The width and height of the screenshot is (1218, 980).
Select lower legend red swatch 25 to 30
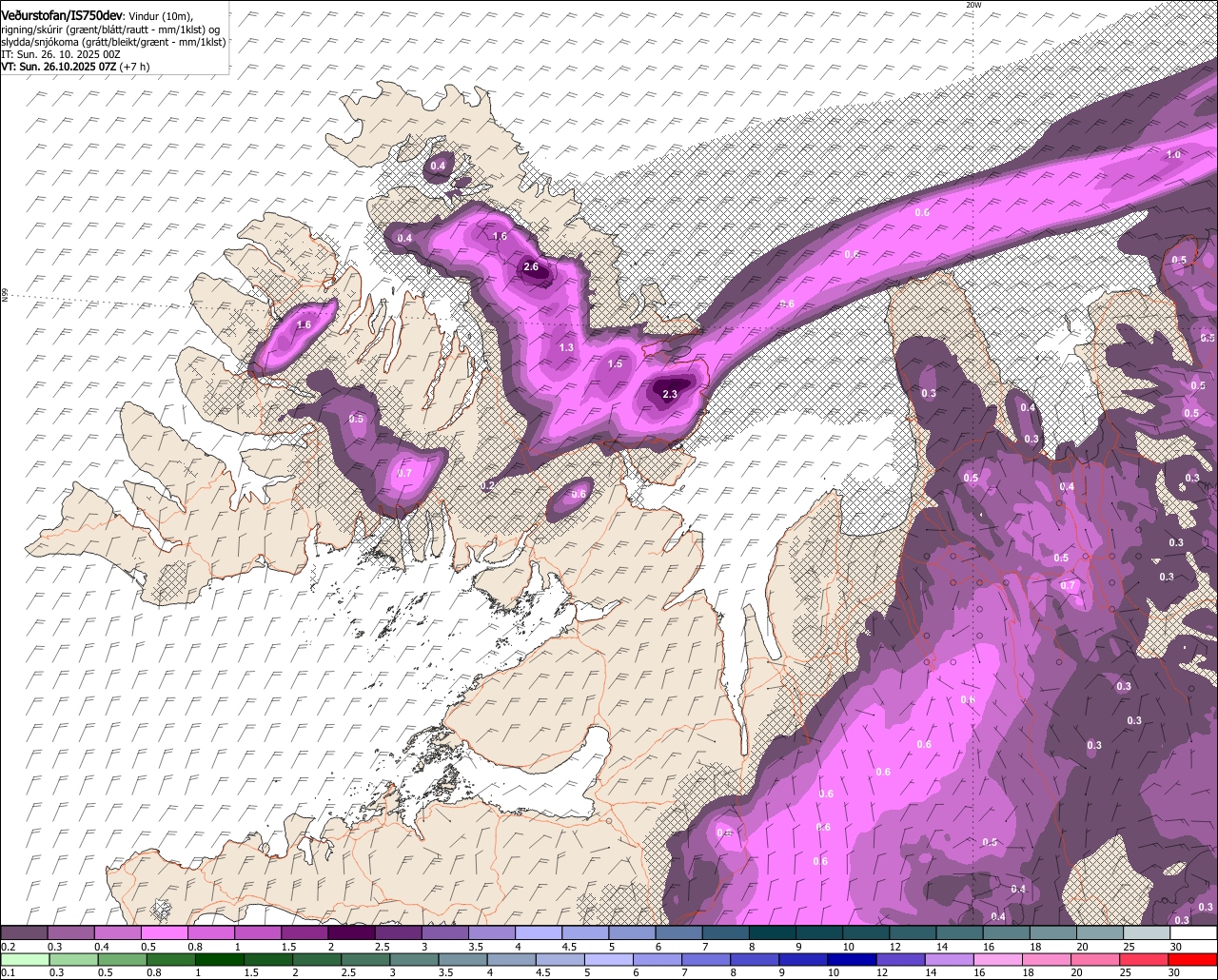coord(1144,959)
